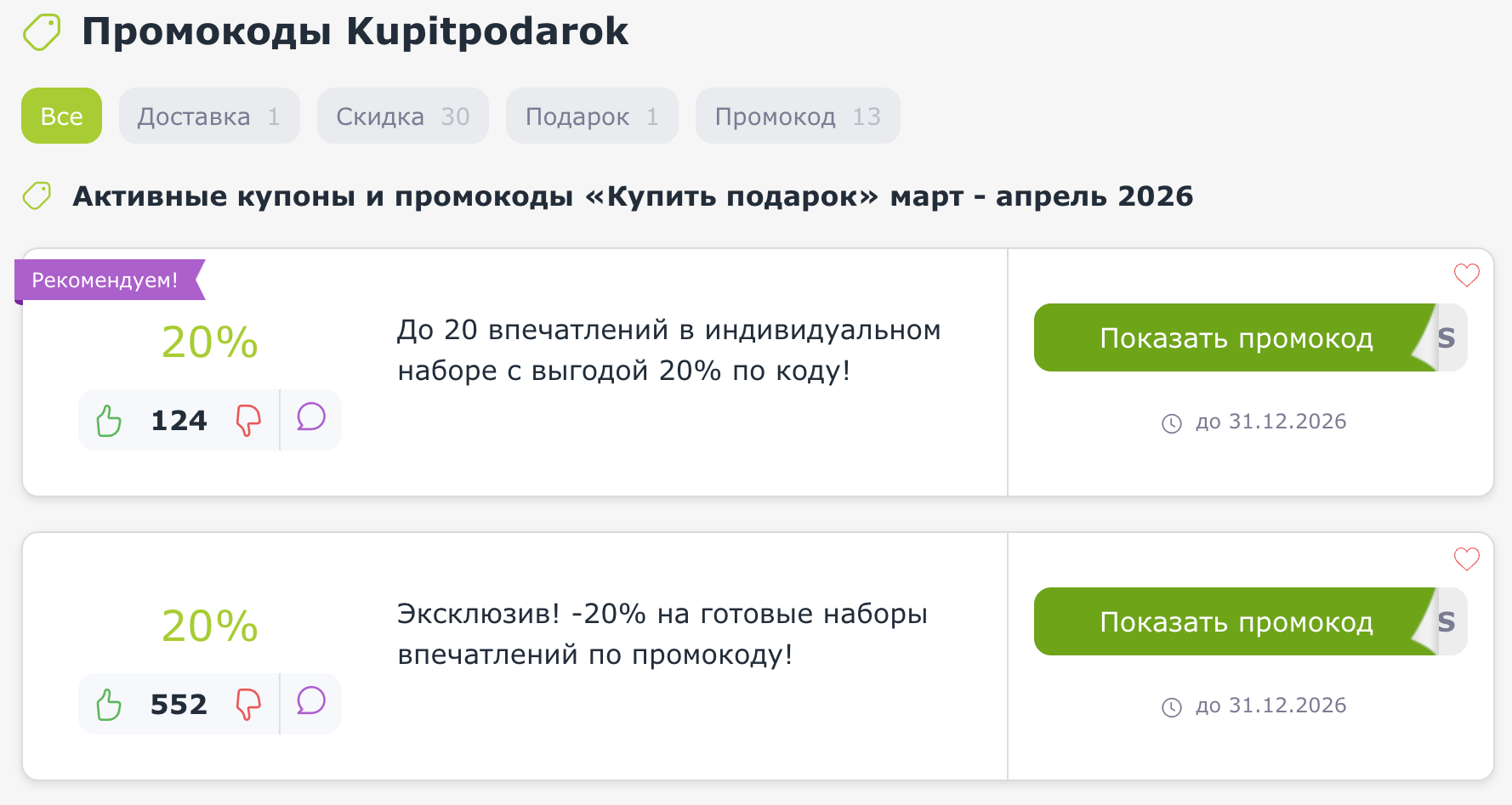Open comments bubble on the first coupon
The width and height of the screenshot is (1512, 805).
(x=311, y=417)
